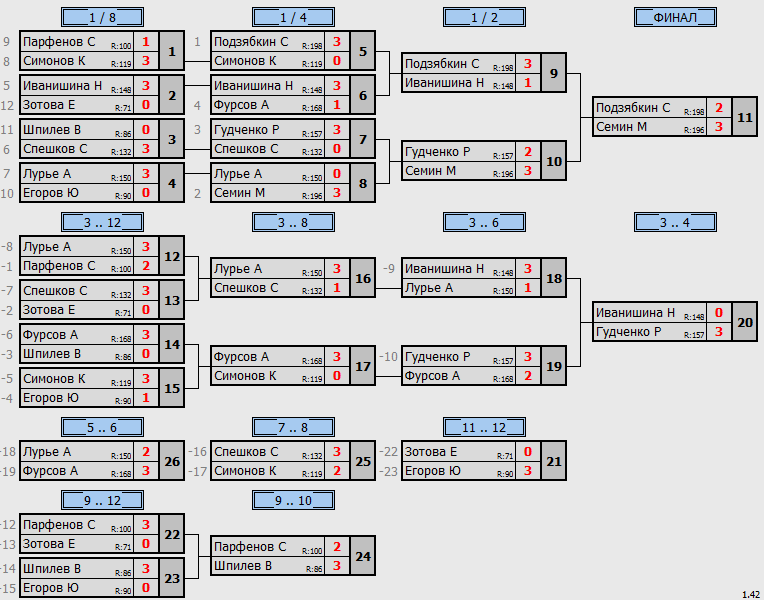Click 'Лурье А' in match 18
The width and height of the screenshot is (764, 600).
(x=429, y=288)
